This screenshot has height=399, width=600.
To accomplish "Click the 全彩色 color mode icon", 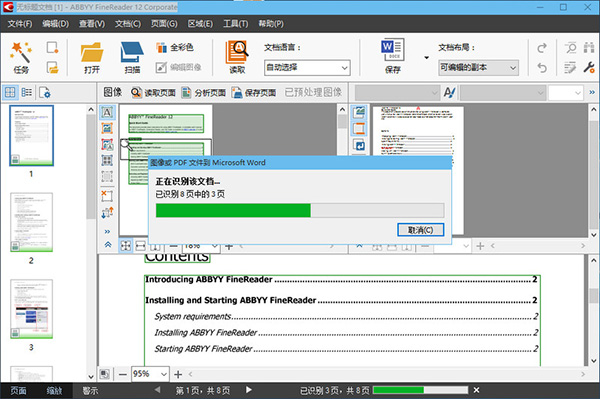I will [161, 47].
